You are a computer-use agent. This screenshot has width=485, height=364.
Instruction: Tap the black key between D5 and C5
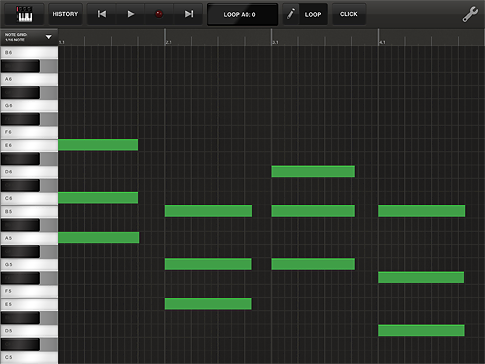pos(20,344)
